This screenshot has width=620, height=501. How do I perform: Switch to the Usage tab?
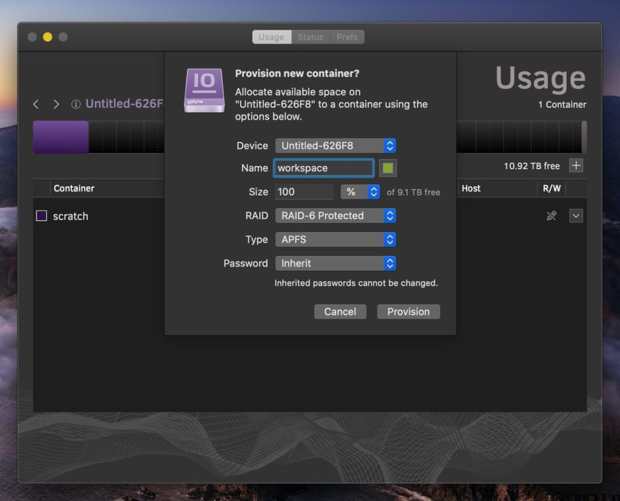(x=272, y=37)
